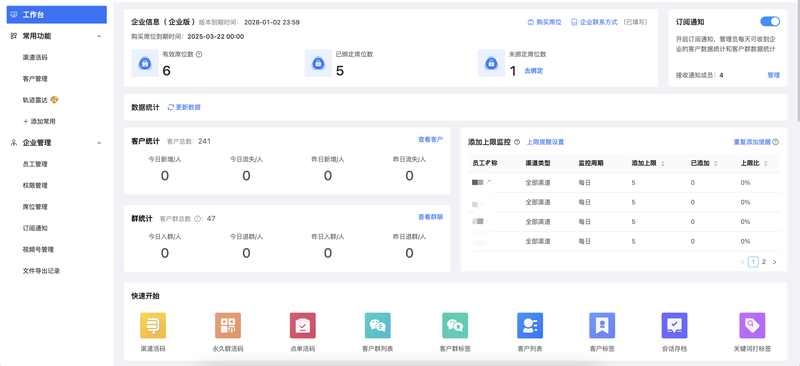800x366 pixels.
Task: Open 渠道活码 in sidebar menu
Action: [x=35, y=58]
